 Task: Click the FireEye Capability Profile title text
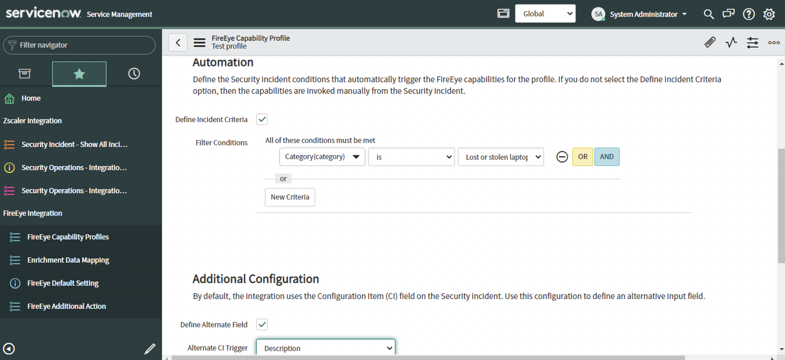[x=250, y=38]
